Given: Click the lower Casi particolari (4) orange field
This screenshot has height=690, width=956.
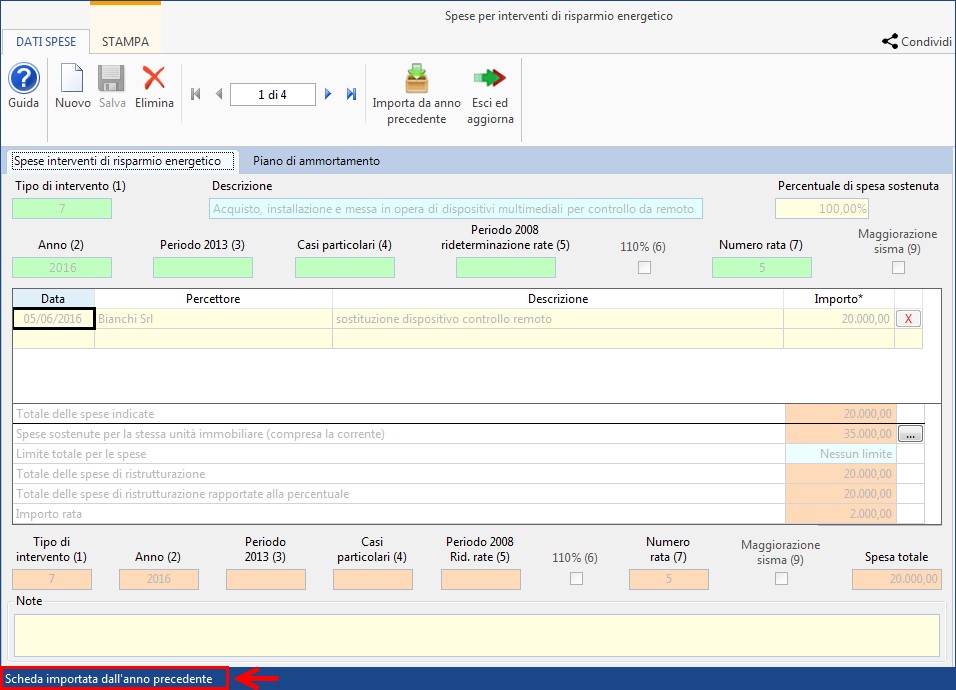Looking at the screenshot, I should pos(373,579).
